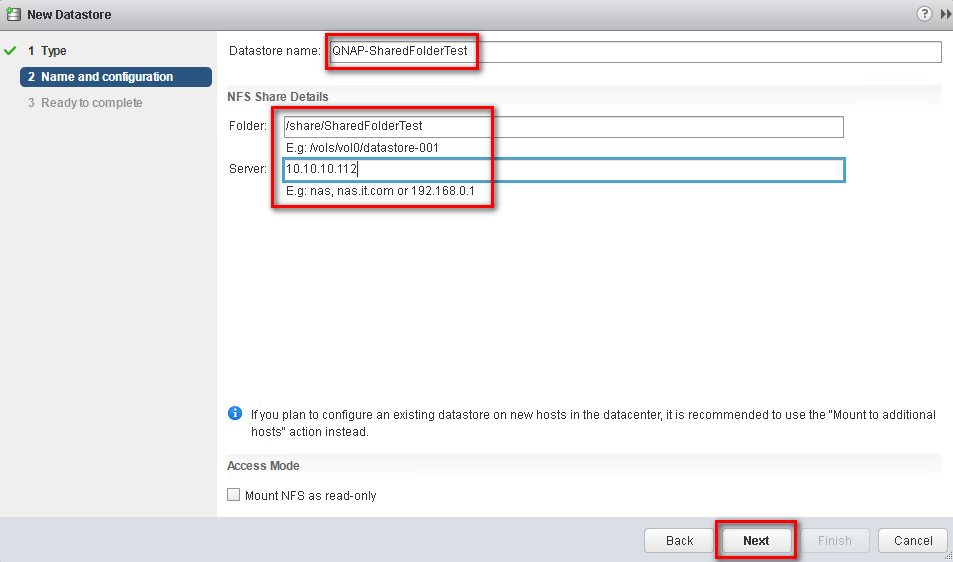Enable Mount NFS as read-only checkbox
Screen dimensions: 953x562
[x=233, y=495]
